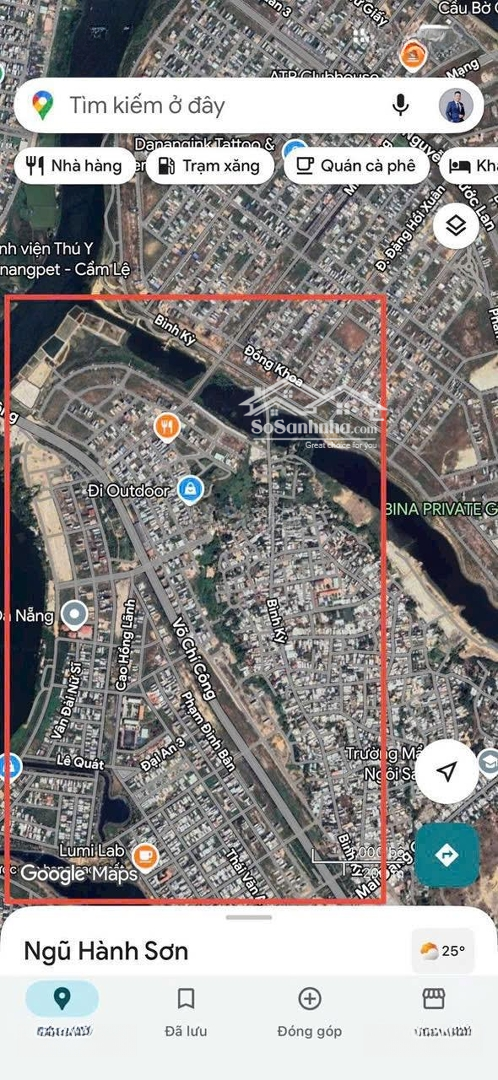Open the profile avatar in search bar
Image resolution: width=498 pixels, height=1080 pixels.
[455, 105]
